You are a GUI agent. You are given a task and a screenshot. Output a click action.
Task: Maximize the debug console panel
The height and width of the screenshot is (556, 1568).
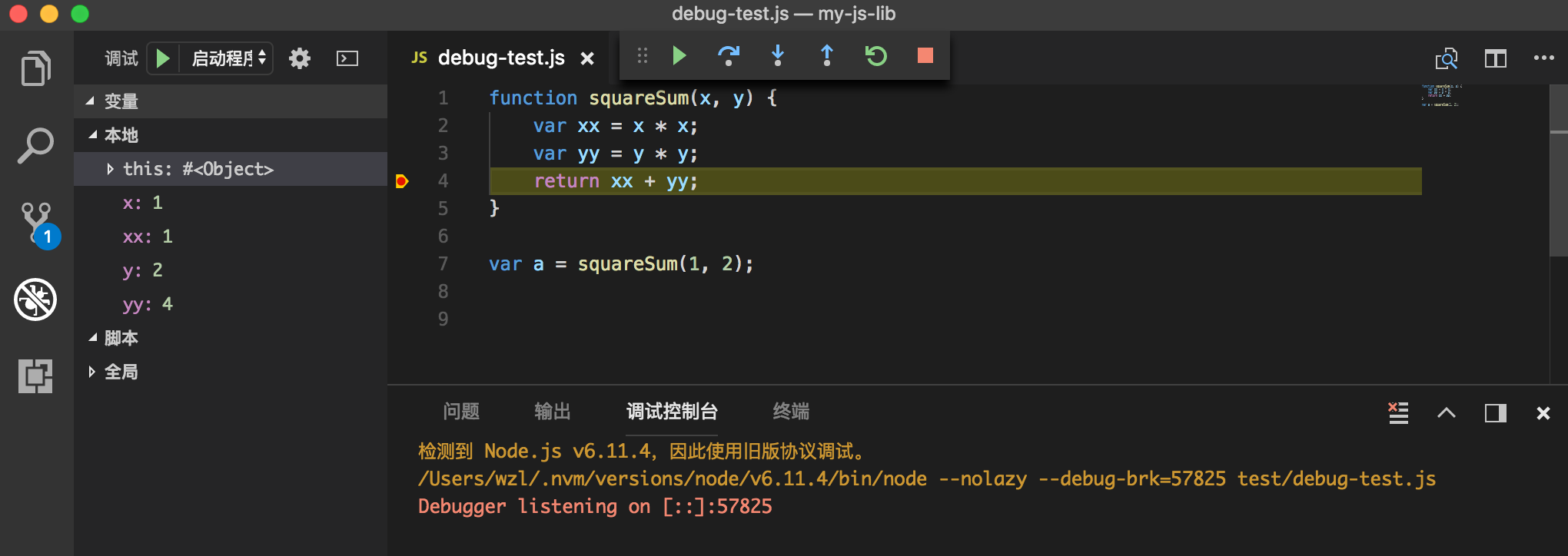click(1446, 413)
